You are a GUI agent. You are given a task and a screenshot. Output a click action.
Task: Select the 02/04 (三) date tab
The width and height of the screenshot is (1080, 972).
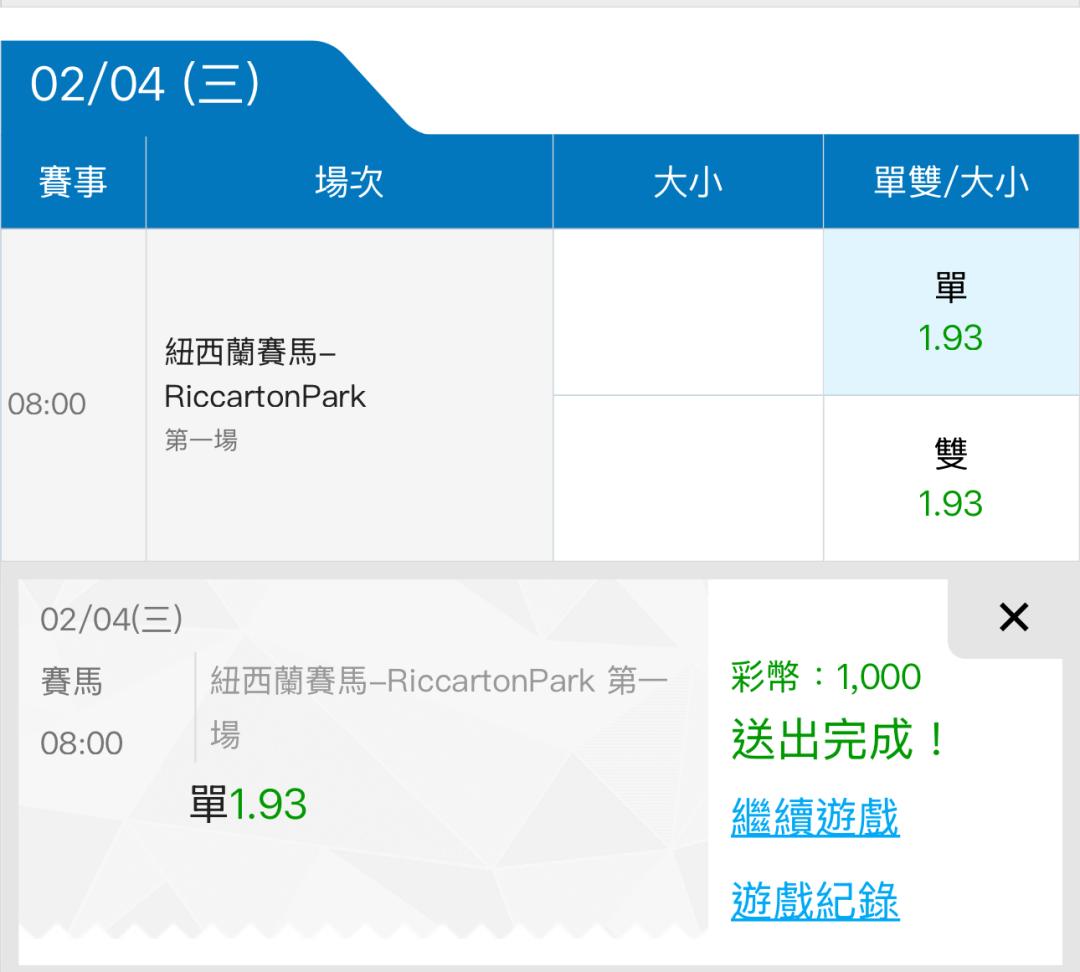click(x=146, y=85)
